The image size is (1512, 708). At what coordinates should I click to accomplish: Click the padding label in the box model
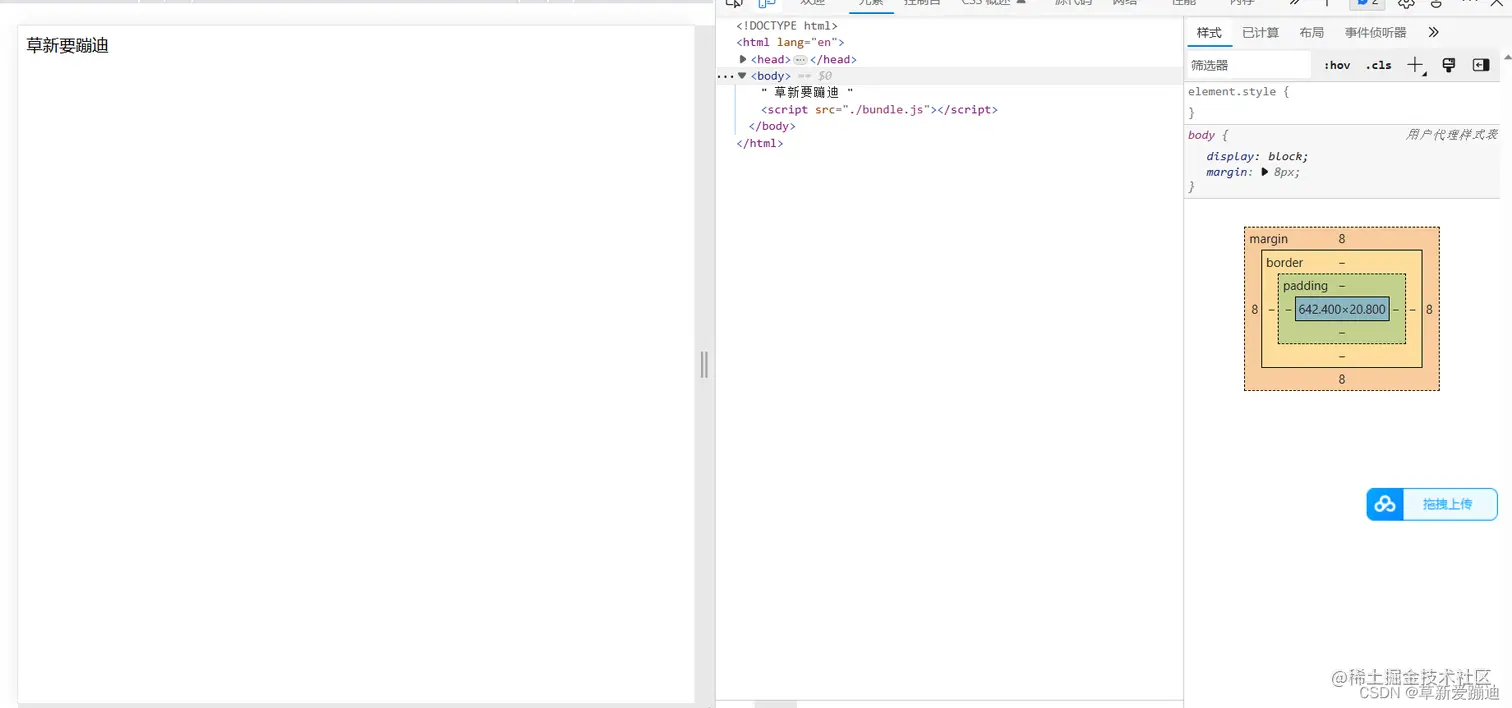[1305, 286]
